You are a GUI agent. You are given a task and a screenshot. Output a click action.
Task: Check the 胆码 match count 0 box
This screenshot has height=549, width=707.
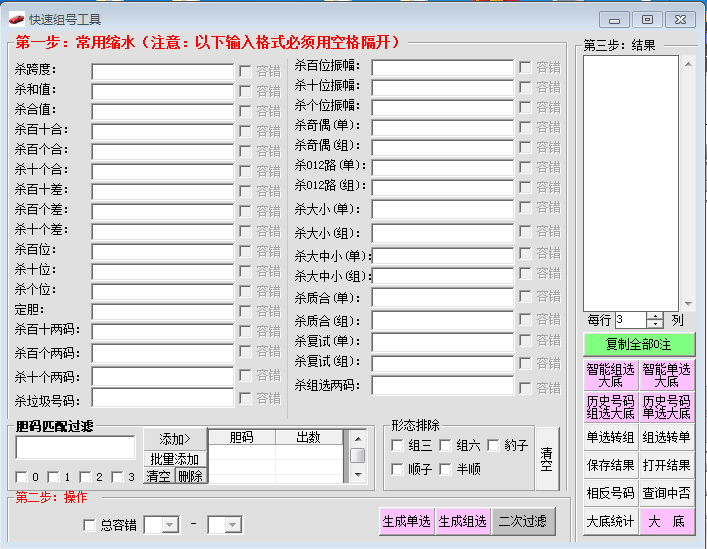click(21, 477)
